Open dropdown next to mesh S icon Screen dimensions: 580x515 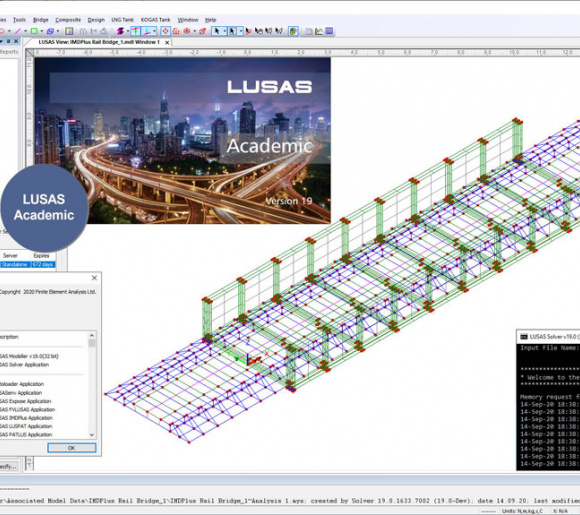[128, 31]
